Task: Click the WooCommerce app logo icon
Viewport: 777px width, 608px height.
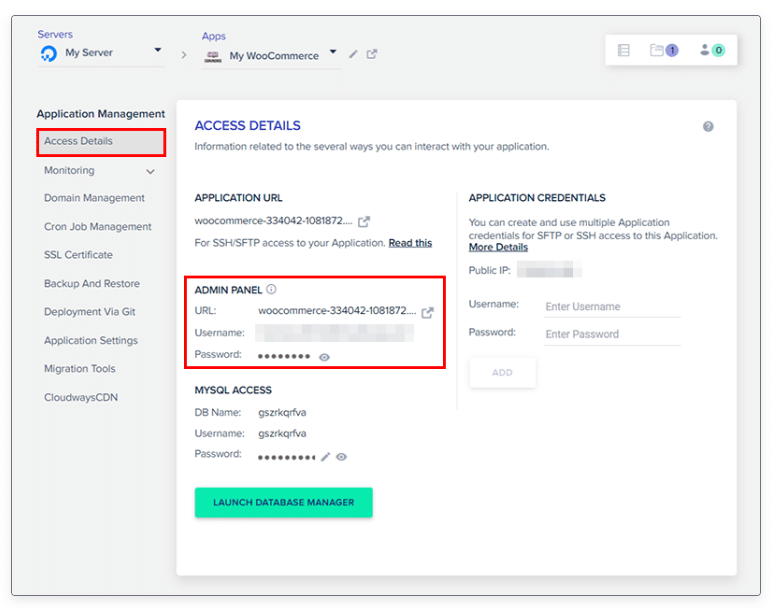Action: tap(213, 56)
